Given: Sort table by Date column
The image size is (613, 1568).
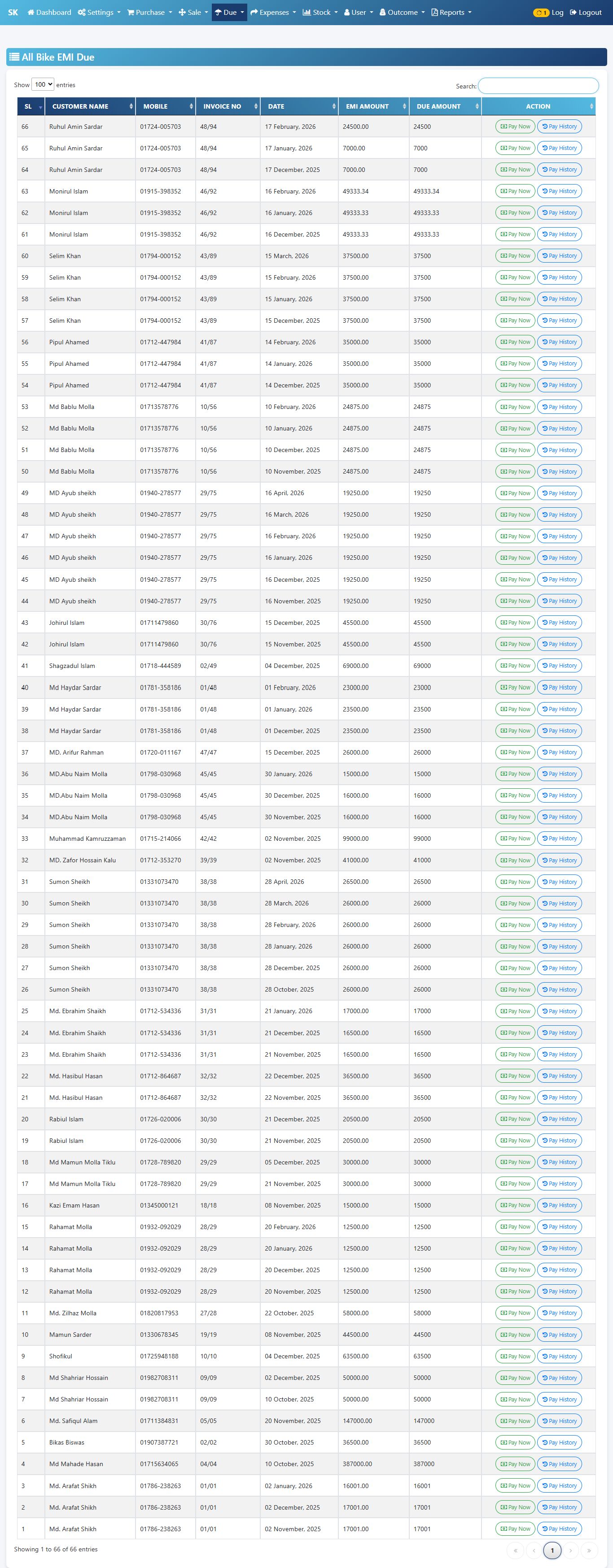Looking at the screenshot, I should tap(299, 106).
